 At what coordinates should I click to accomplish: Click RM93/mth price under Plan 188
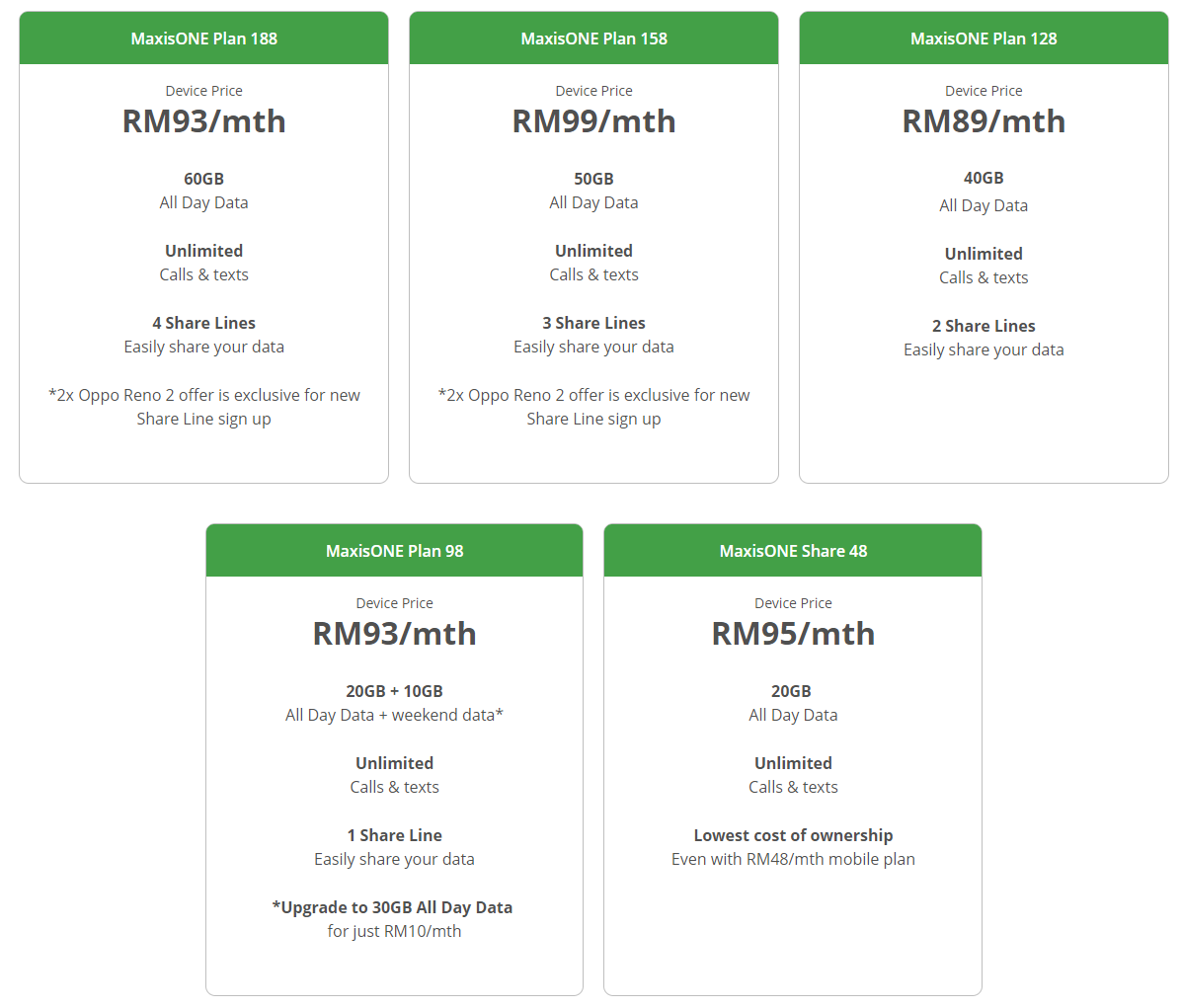(203, 121)
